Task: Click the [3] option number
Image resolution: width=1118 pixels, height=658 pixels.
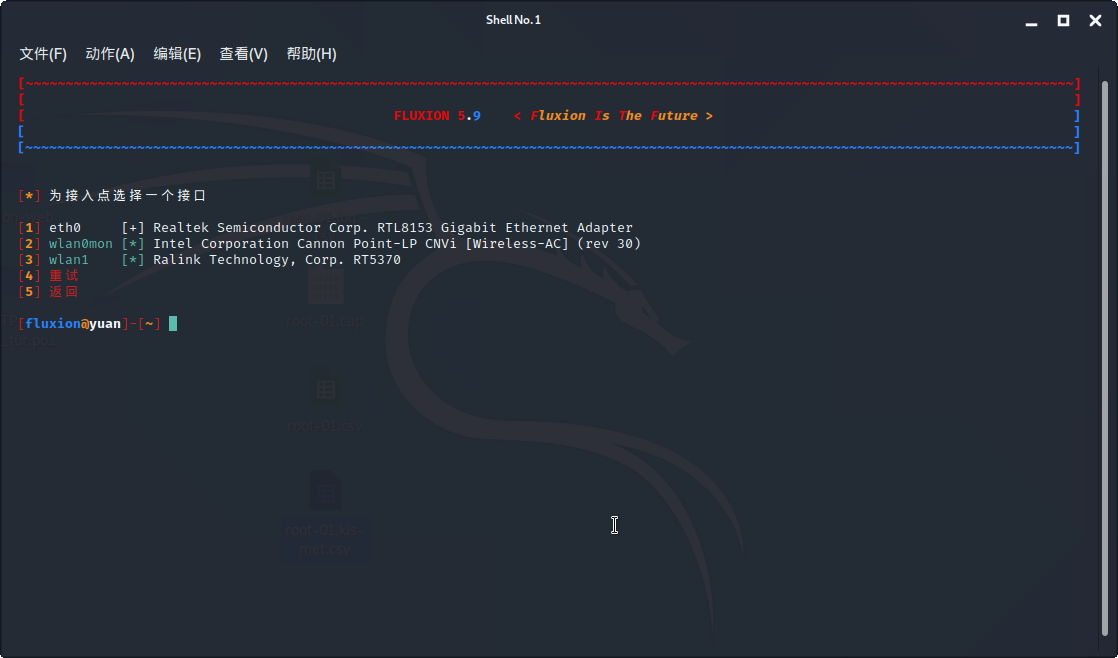Action: (29, 259)
